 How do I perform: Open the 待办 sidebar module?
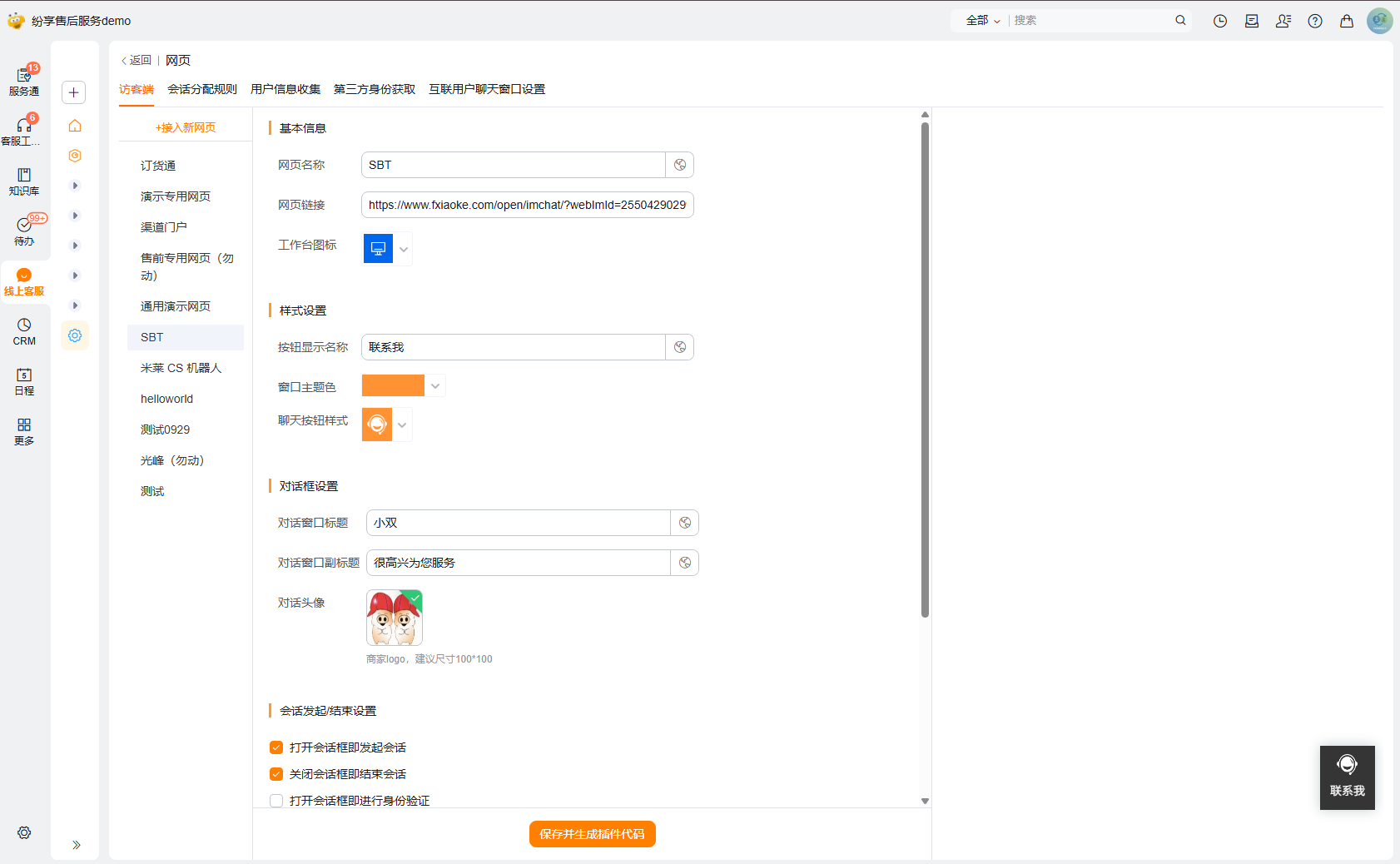[x=24, y=231]
